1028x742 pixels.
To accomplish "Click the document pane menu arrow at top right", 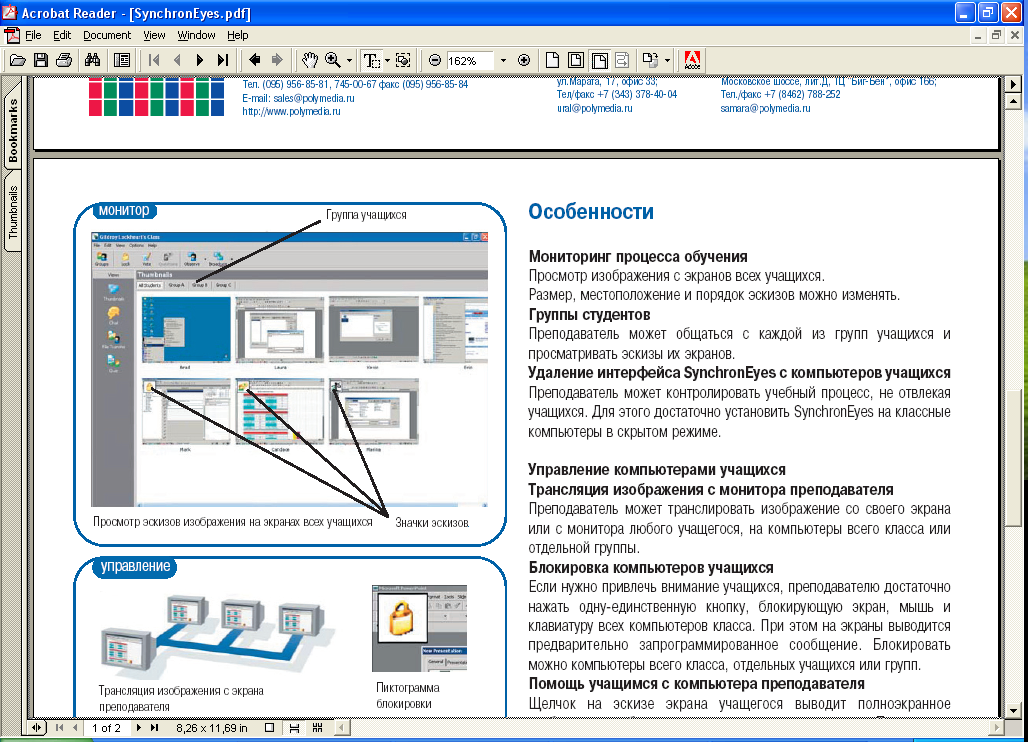I will click(x=1014, y=84).
